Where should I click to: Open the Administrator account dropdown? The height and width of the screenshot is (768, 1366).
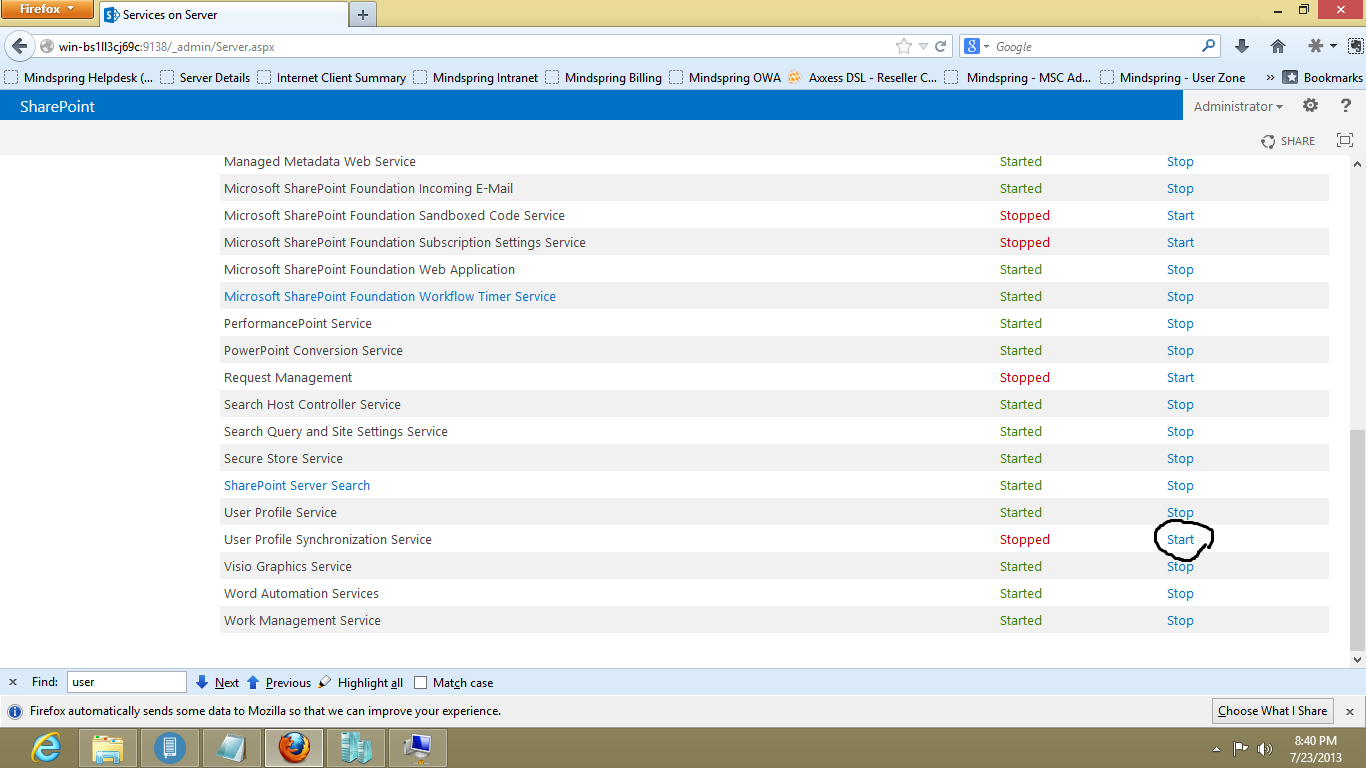pos(1238,106)
